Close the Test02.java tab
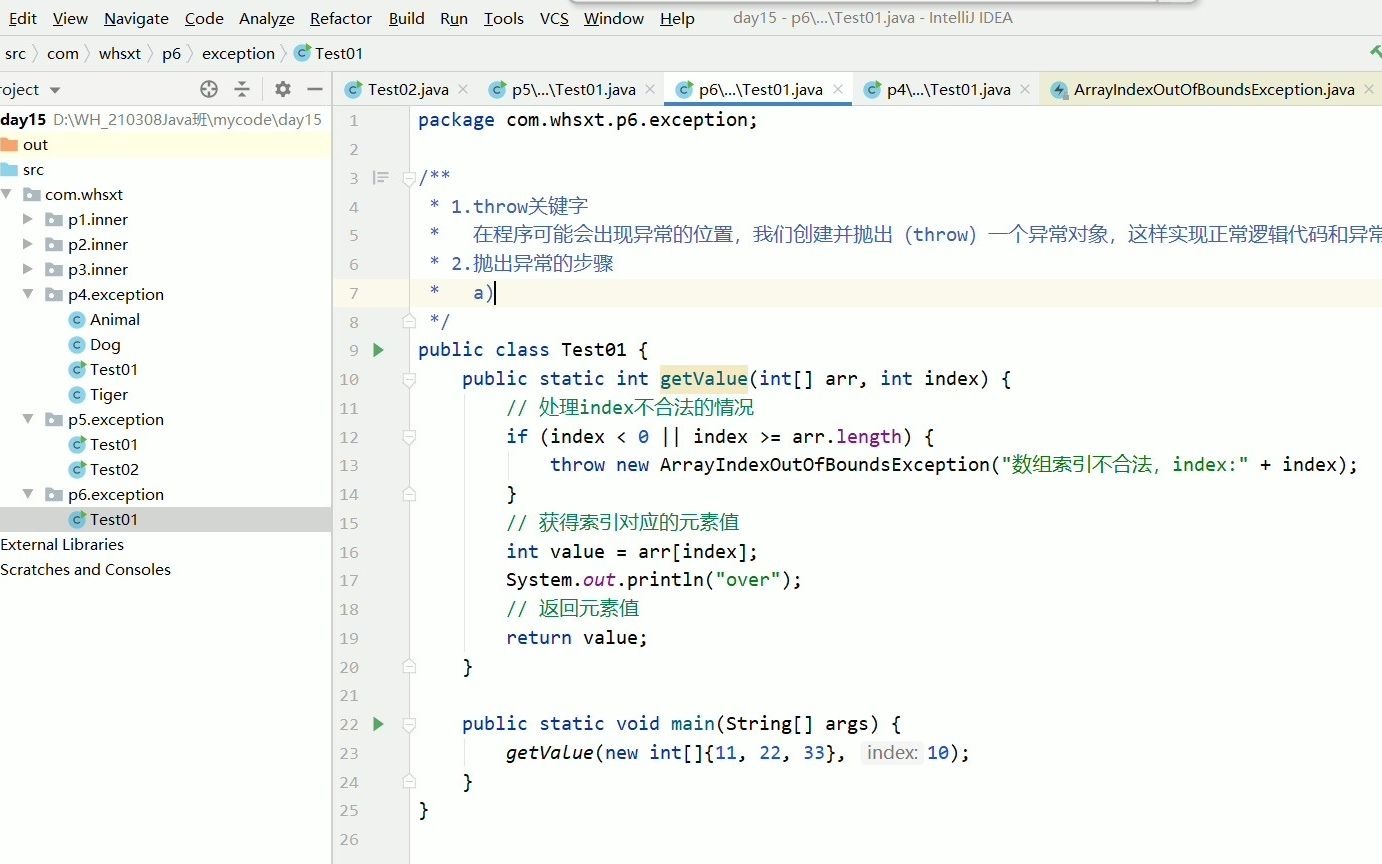 (x=463, y=90)
